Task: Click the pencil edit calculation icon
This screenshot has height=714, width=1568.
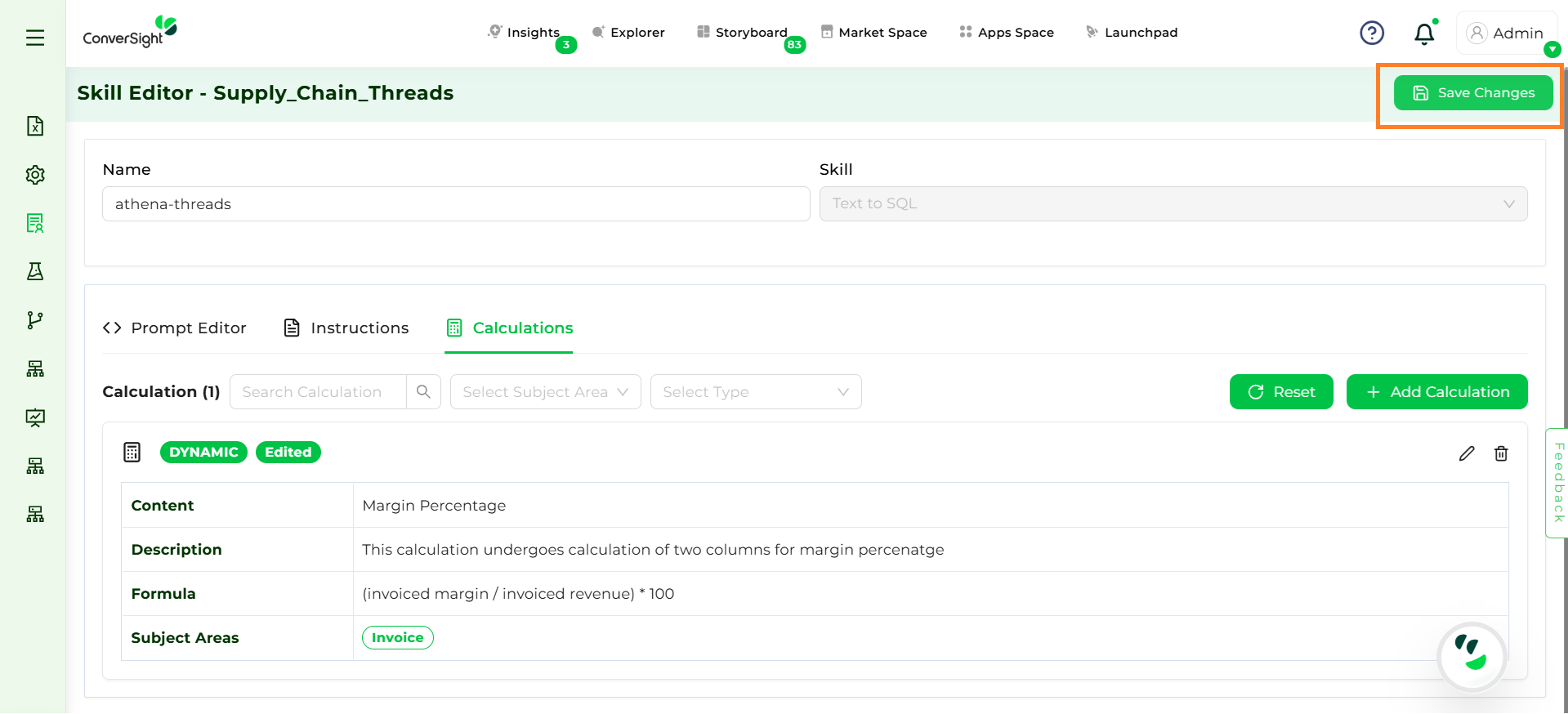Action: [x=1467, y=453]
